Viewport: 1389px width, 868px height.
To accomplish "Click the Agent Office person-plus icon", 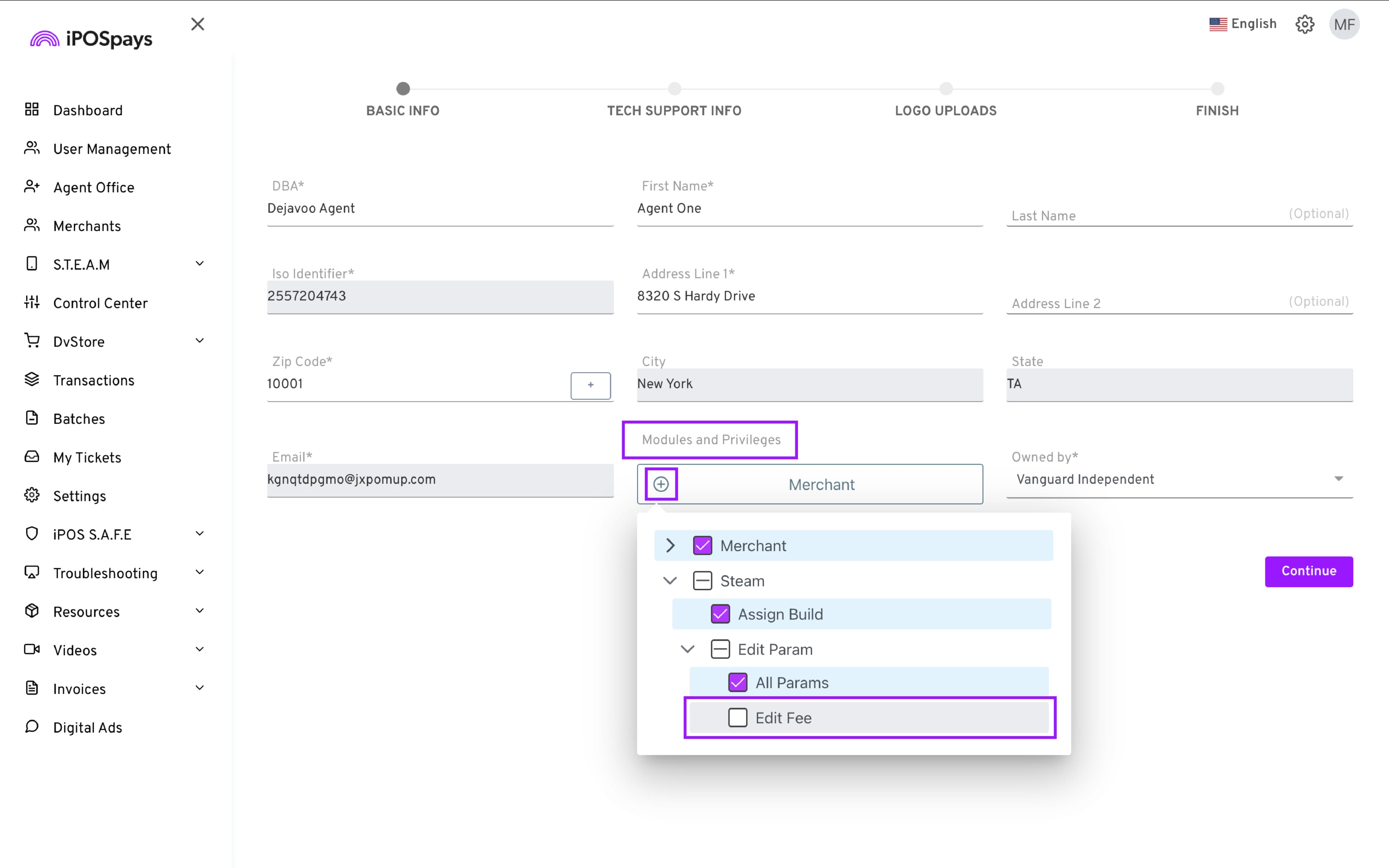I will 32,187.
